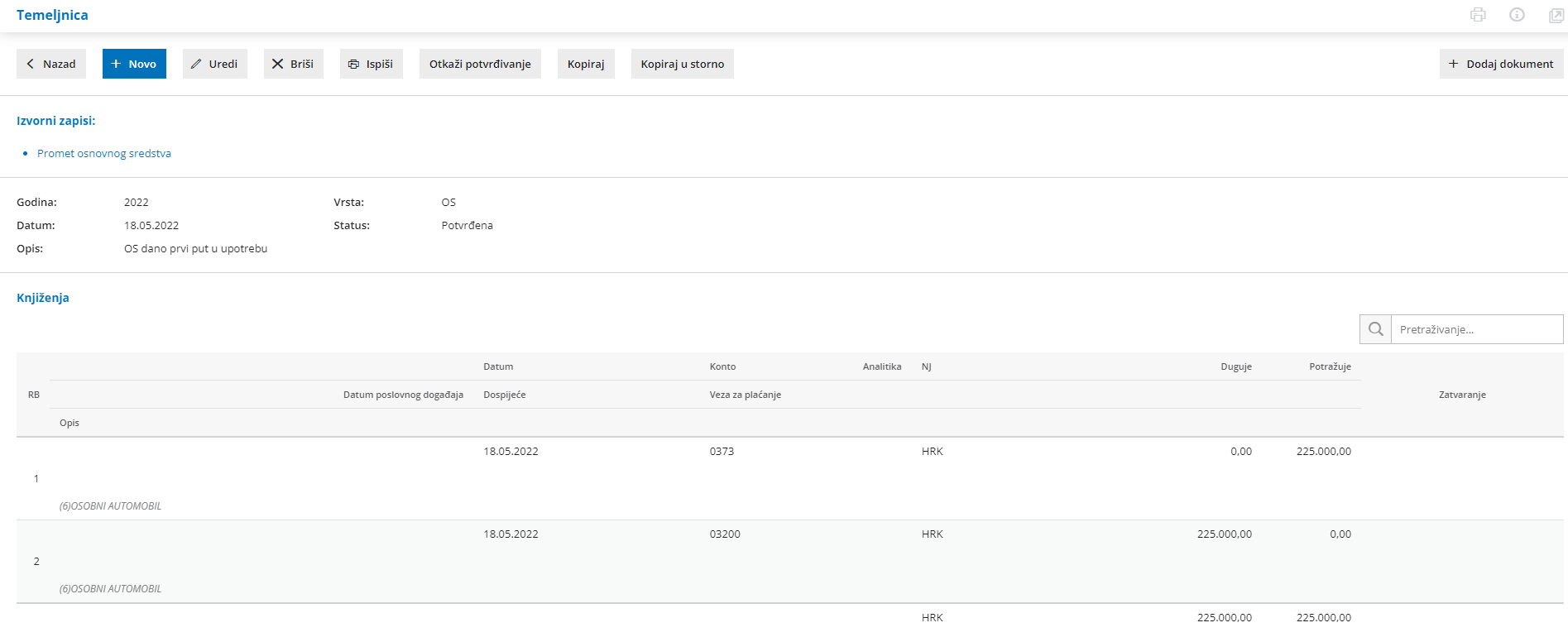The image size is (1568, 637).
Task: Click the NJ column header
Action: pos(927,366)
